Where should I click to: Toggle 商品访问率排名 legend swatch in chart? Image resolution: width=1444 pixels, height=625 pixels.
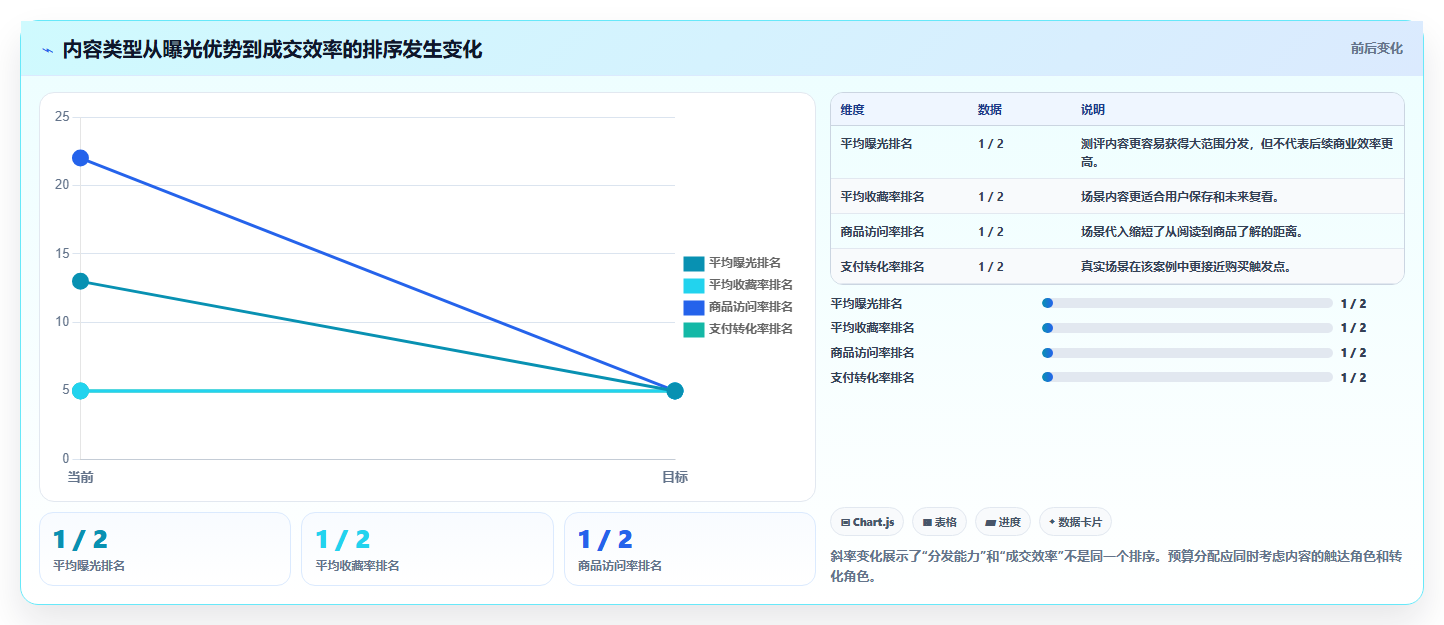pos(694,307)
